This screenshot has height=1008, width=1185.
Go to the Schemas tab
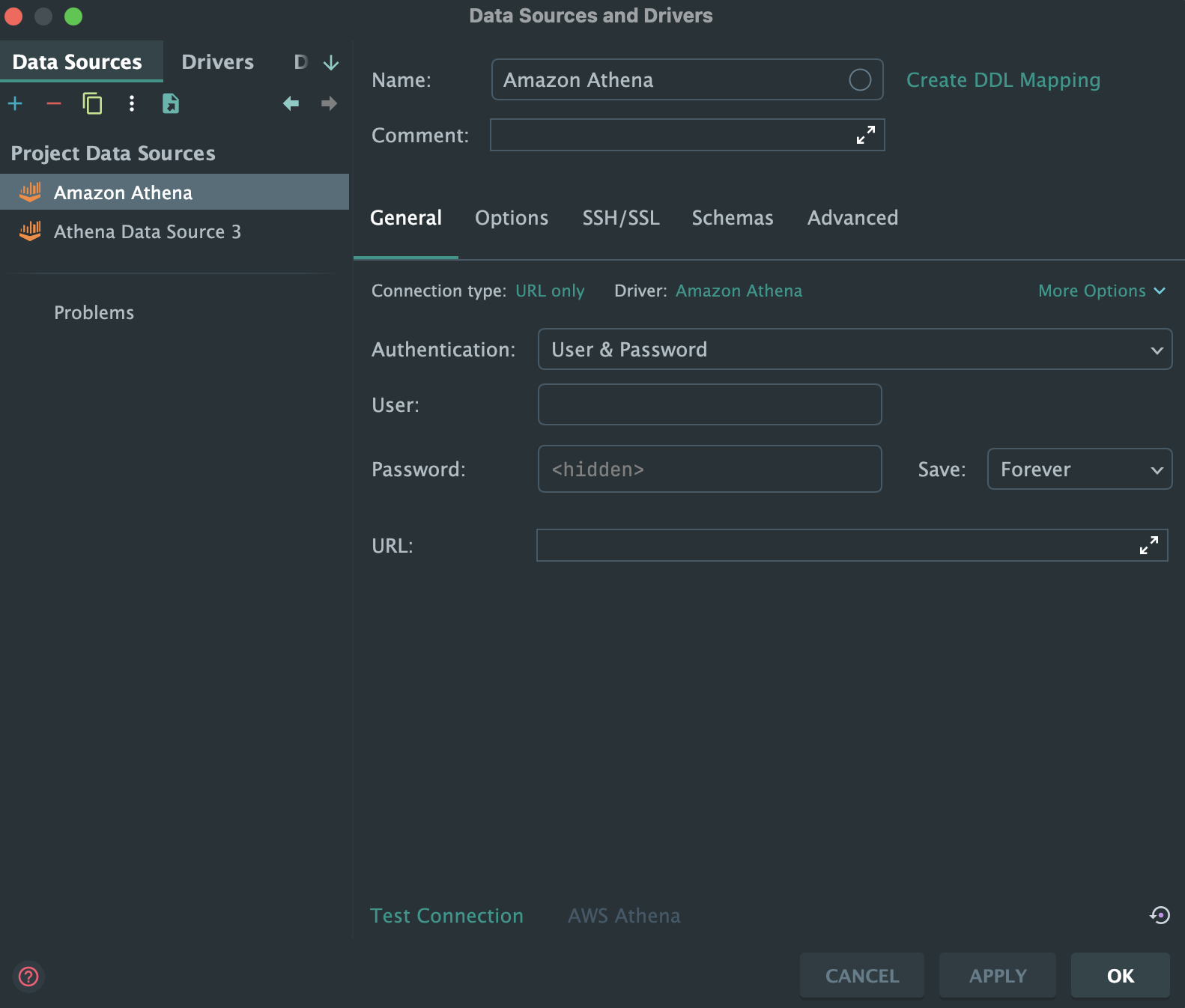pos(733,218)
